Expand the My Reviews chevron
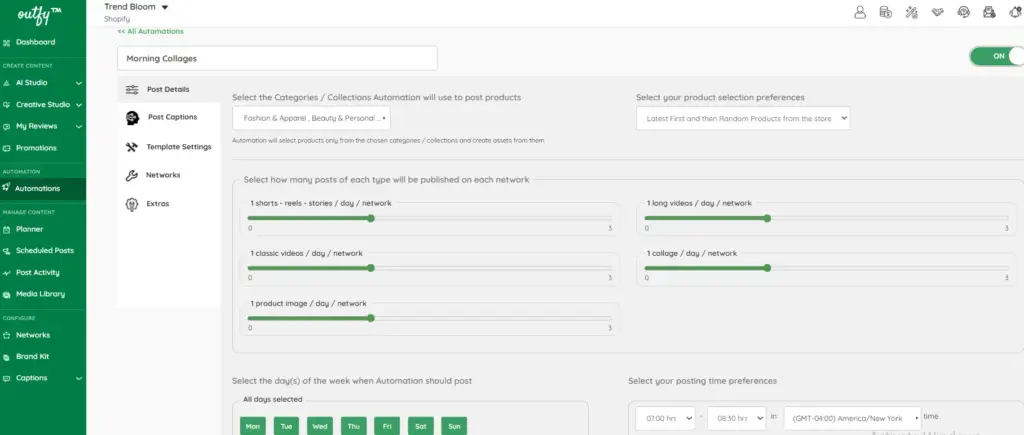Viewport: 1024px width, 435px height. point(79,127)
